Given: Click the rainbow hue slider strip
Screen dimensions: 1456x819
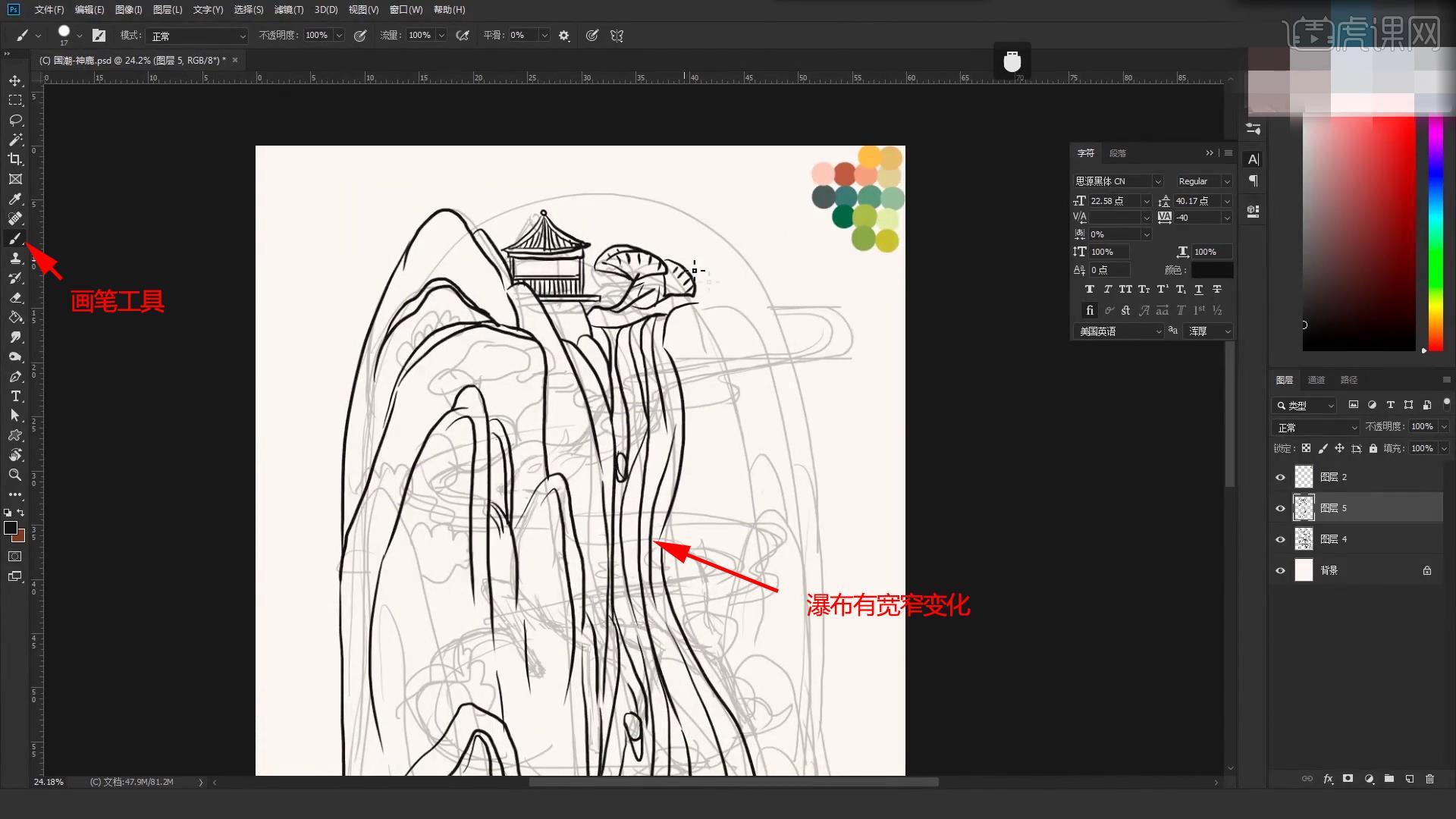Looking at the screenshot, I should pos(1436,231).
